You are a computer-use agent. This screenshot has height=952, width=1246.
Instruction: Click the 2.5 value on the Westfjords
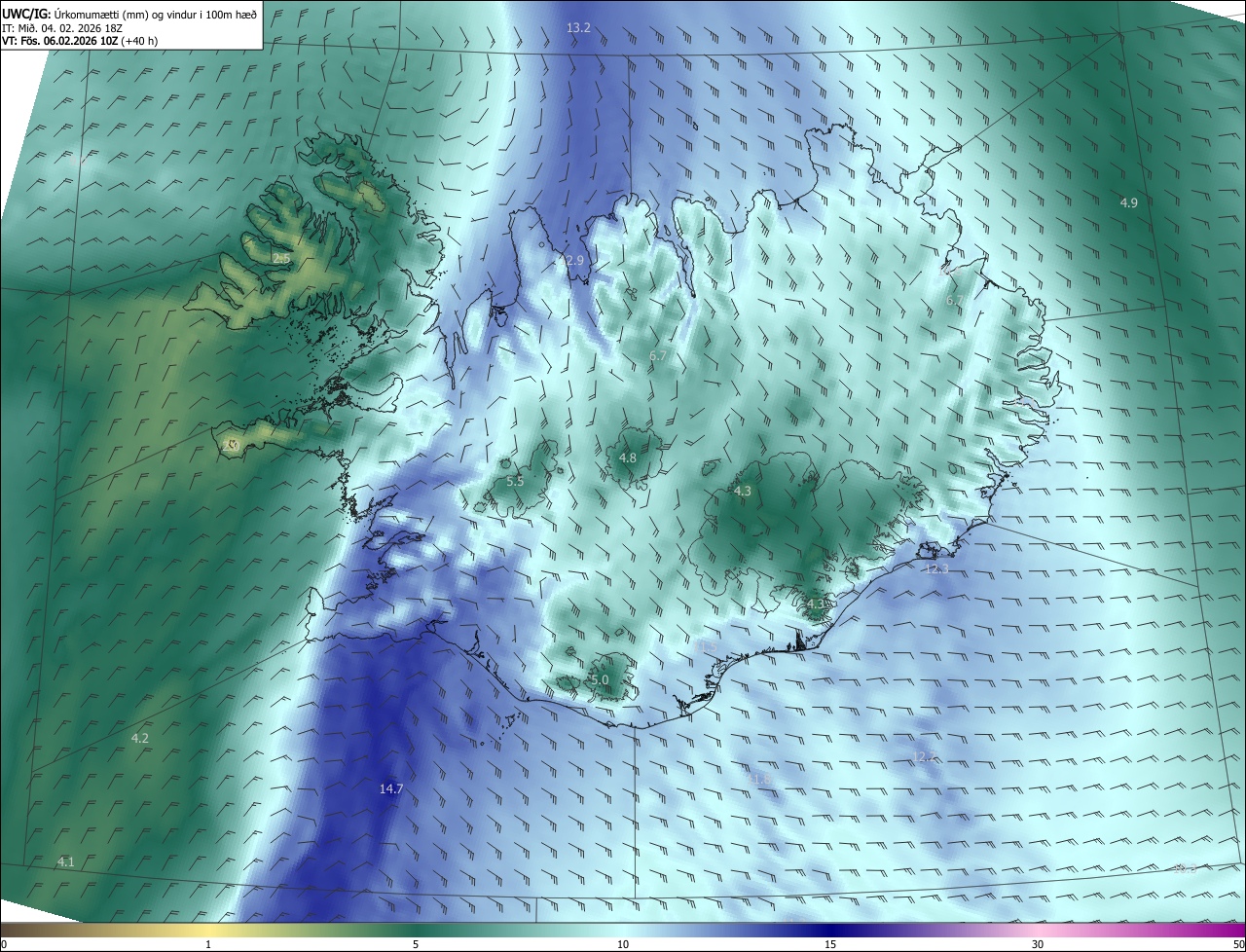(x=280, y=259)
